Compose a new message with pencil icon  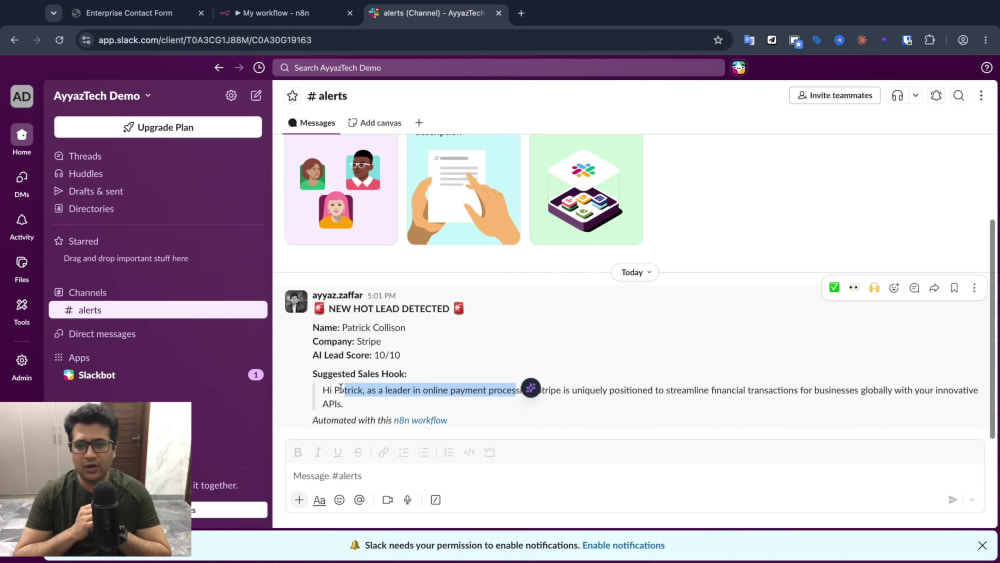coord(256,96)
